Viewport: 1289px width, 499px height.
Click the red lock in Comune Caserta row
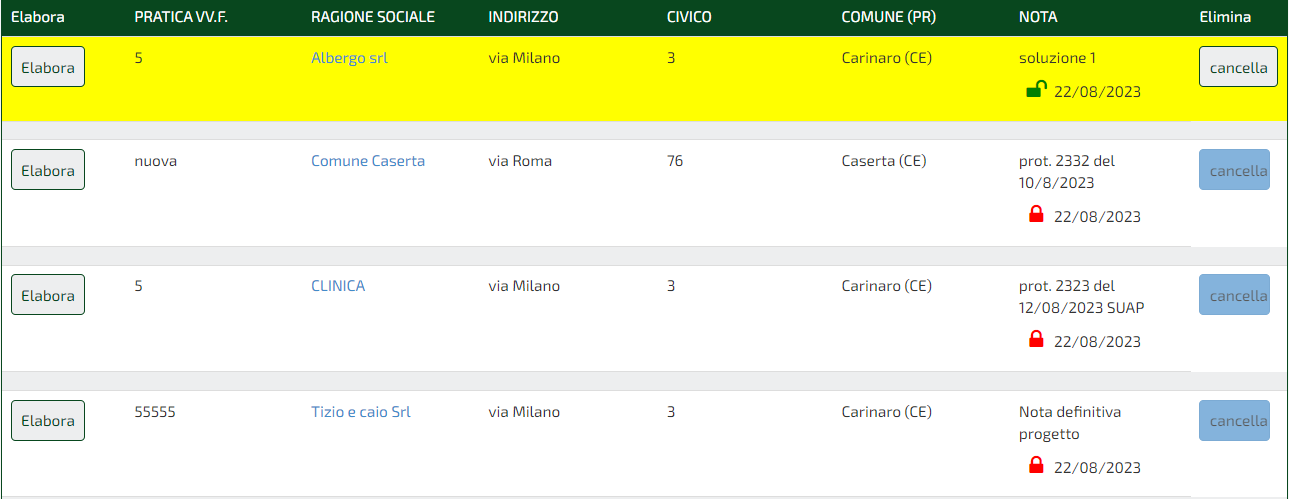[1036, 214]
